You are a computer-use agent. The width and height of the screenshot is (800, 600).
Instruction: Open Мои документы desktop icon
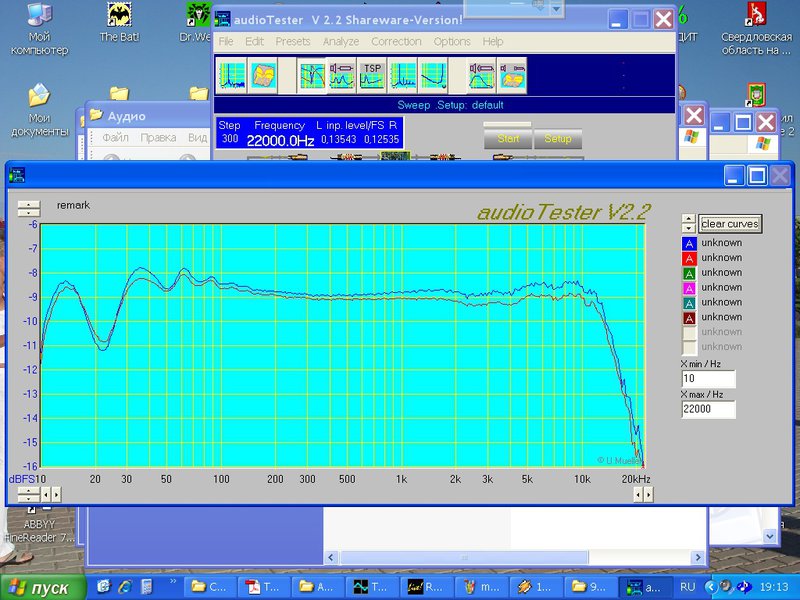pyautogui.click(x=39, y=110)
